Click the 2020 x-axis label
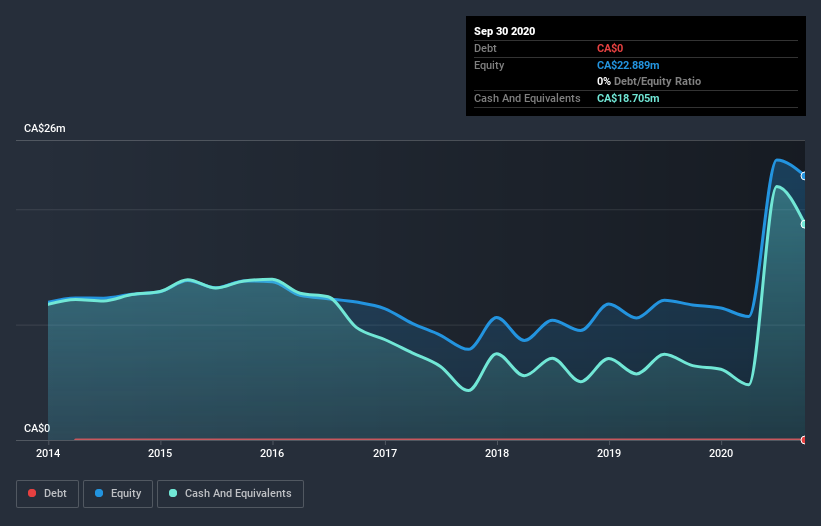Viewport: 821px width, 526px height. 721,453
